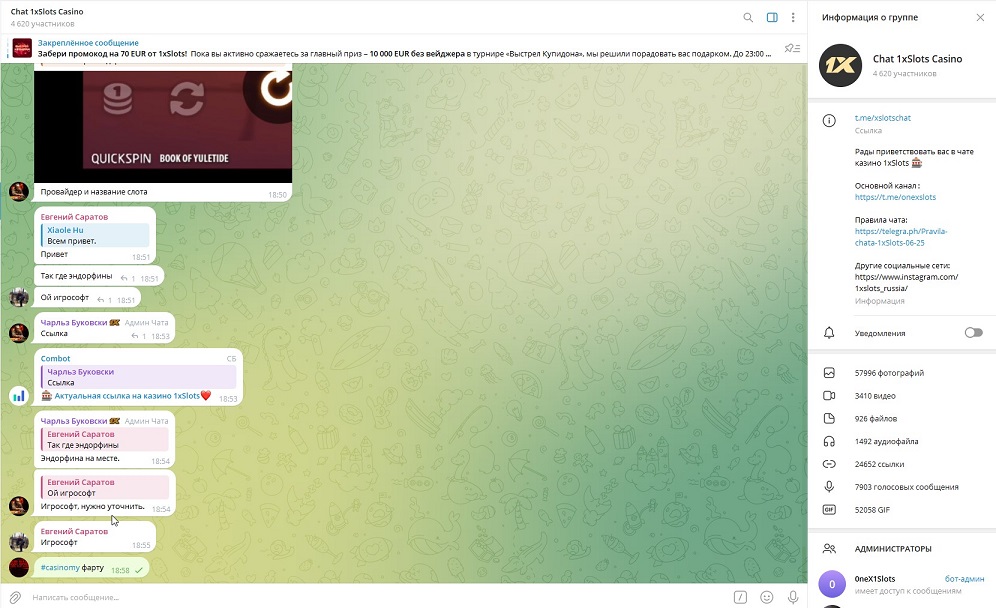Open the emoji picker
The height and width of the screenshot is (608, 996).
767,597
